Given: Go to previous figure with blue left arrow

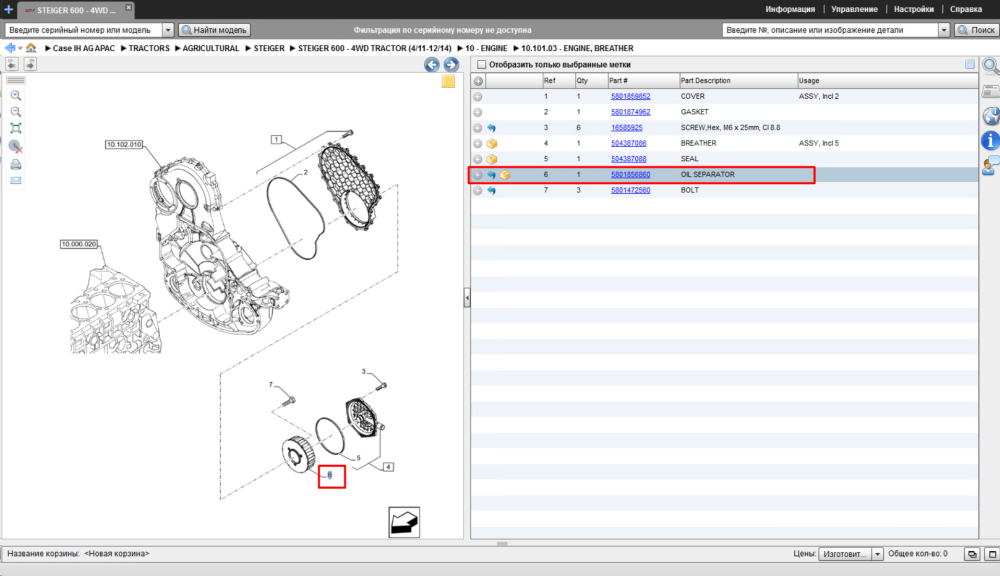Looking at the screenshot, I should coord(432,64).
